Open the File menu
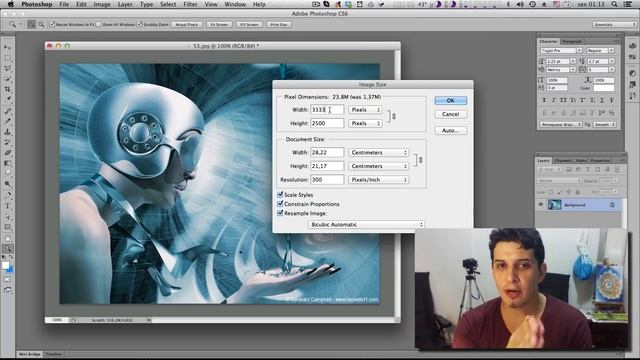Screen dimensions: 640x360 64,4
